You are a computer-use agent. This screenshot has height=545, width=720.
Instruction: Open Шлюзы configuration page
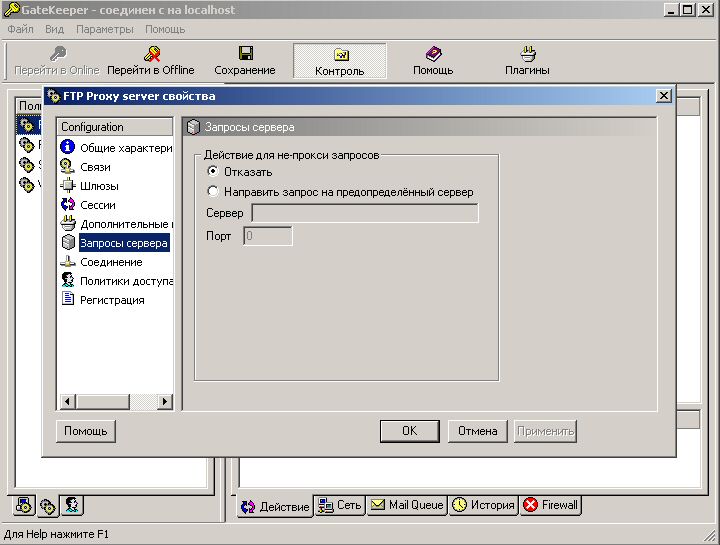point(99,186)
